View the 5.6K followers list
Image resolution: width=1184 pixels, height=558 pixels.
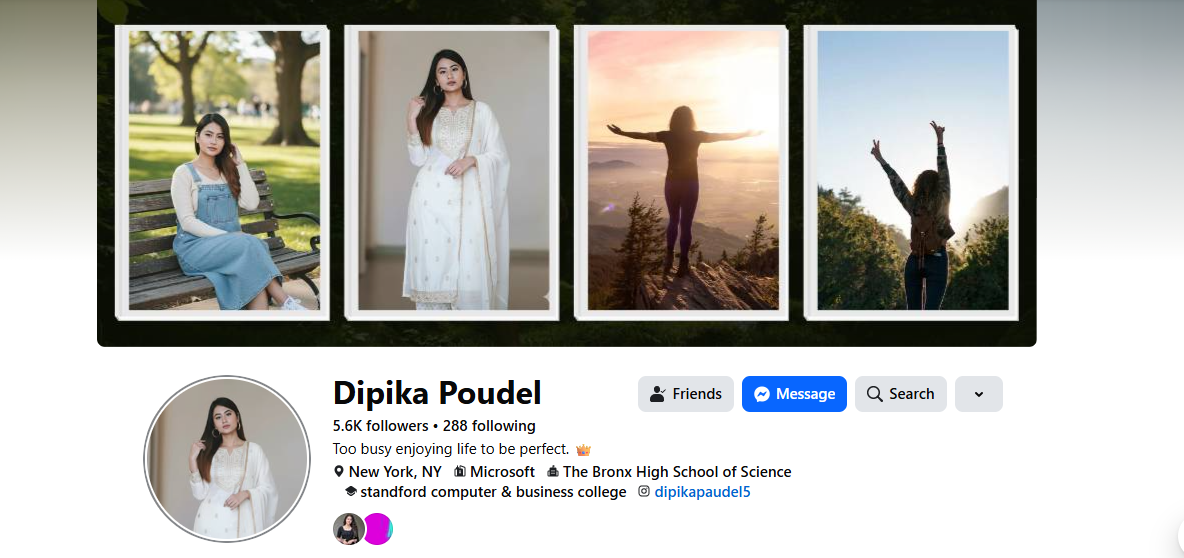coord(380,426)
